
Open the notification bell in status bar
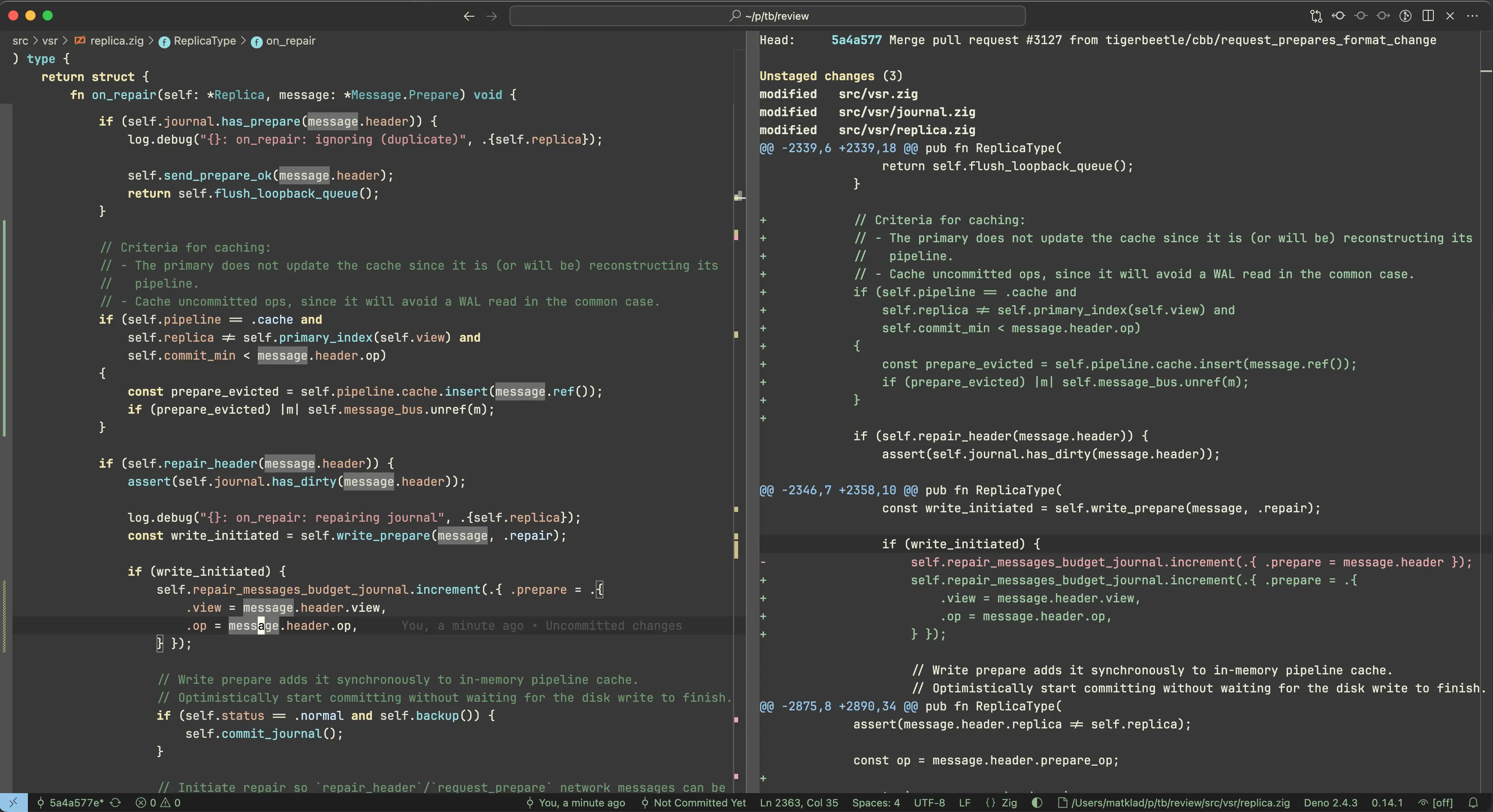1475,803
